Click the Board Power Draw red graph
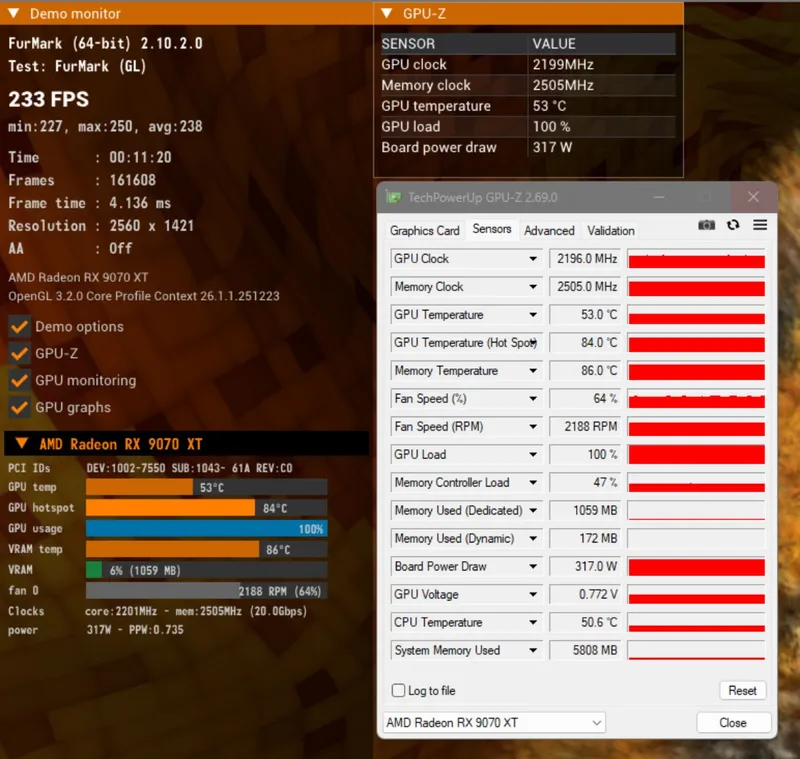Viewport: 800px width, 759px height. coord(696,566)
